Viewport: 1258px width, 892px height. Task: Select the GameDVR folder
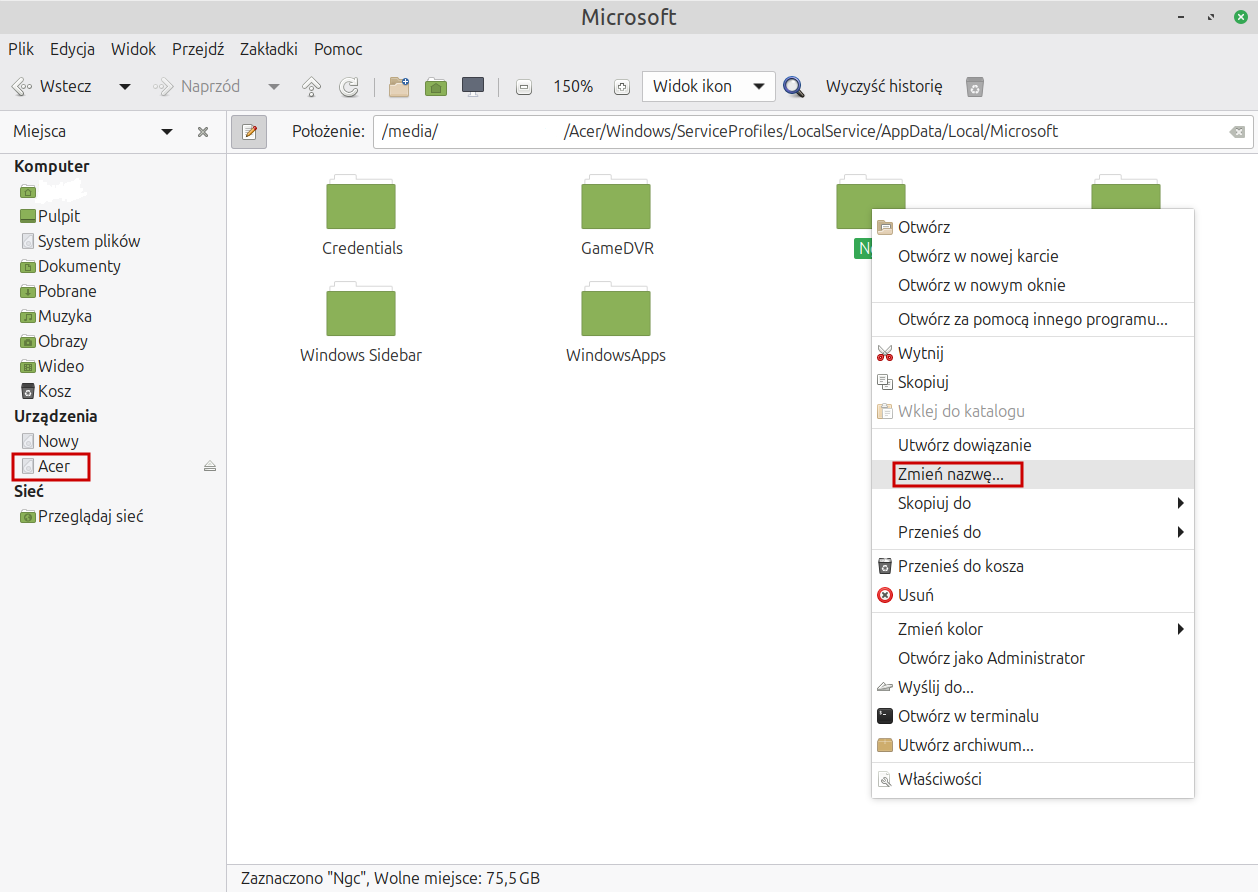(x=617, y=215)
